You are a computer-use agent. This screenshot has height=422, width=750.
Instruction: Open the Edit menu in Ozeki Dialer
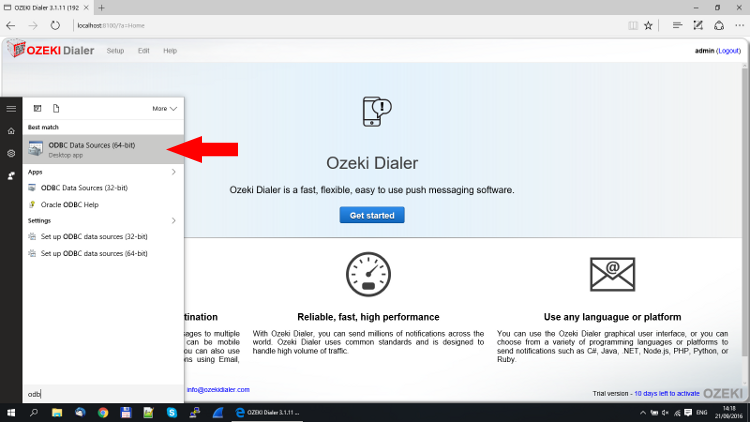[x=144, y=50]
